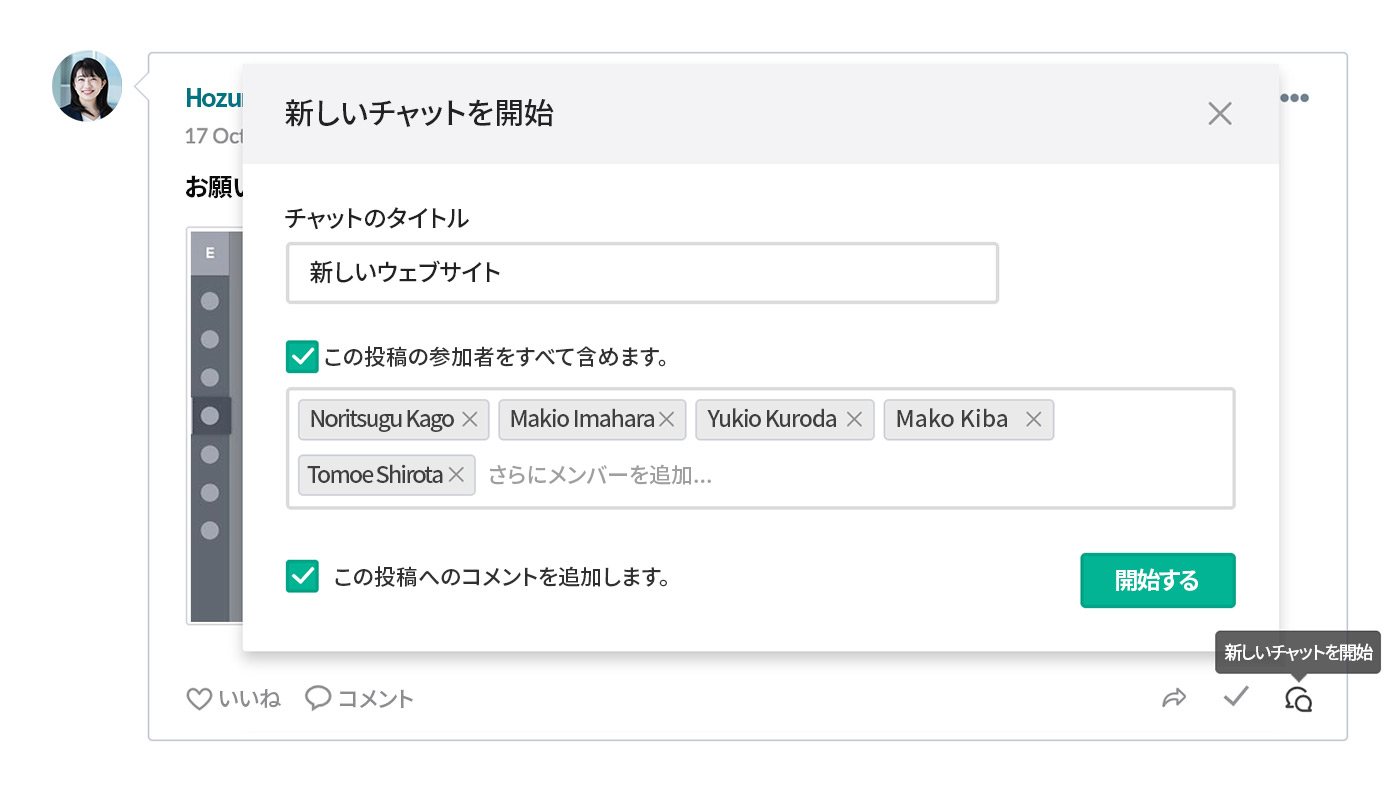The height and width of the screenshot is (793, 1400).
Task: Toggle the include-participants checkbox back on
Action: tap(302, 356)
